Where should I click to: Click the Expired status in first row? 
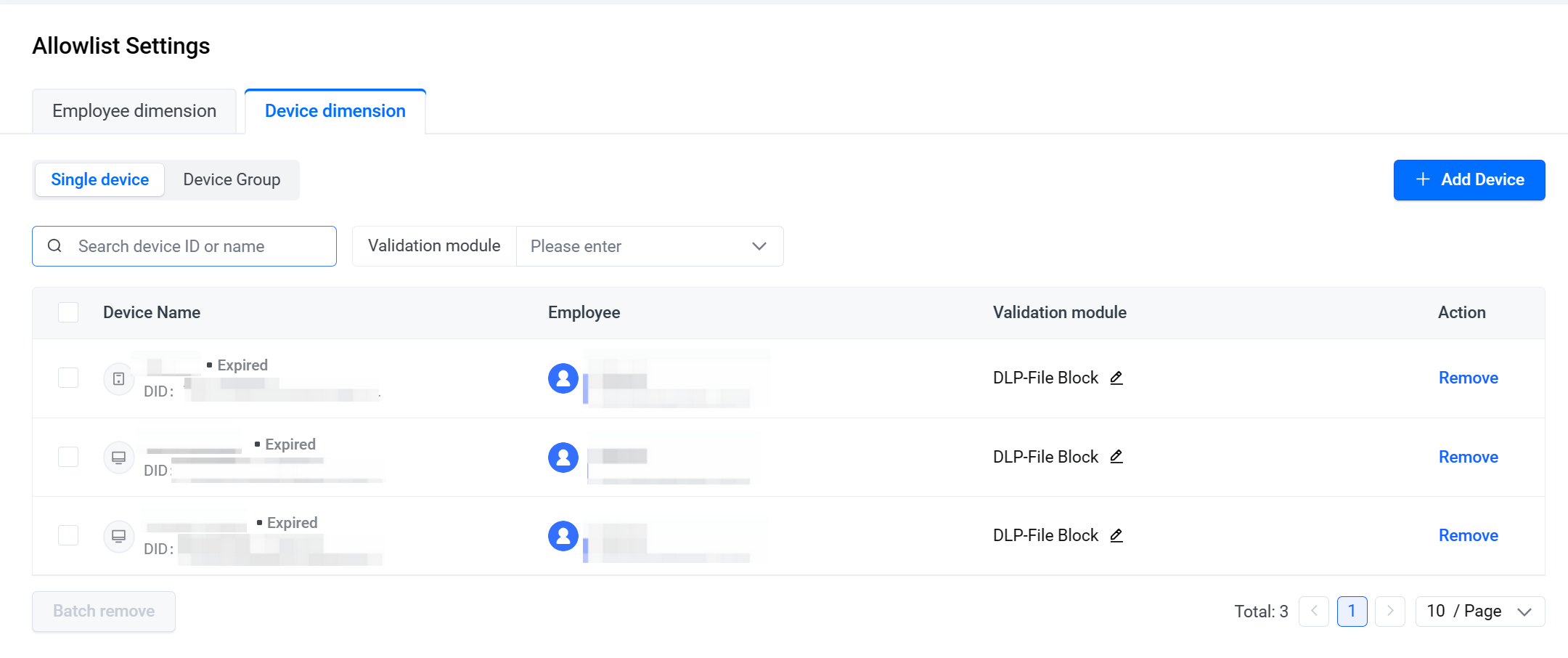pos(242,365)
